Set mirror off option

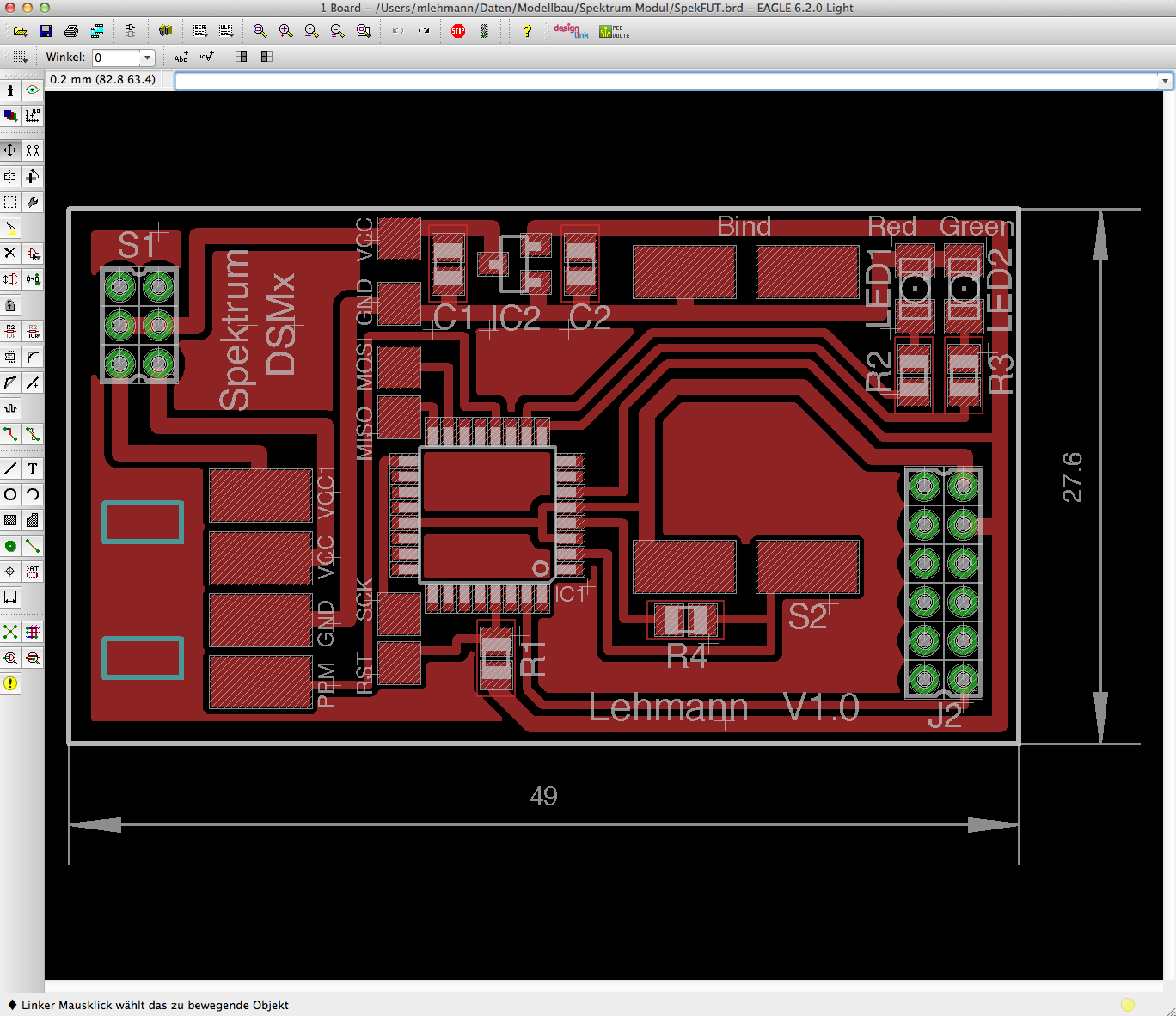(241, 57)
